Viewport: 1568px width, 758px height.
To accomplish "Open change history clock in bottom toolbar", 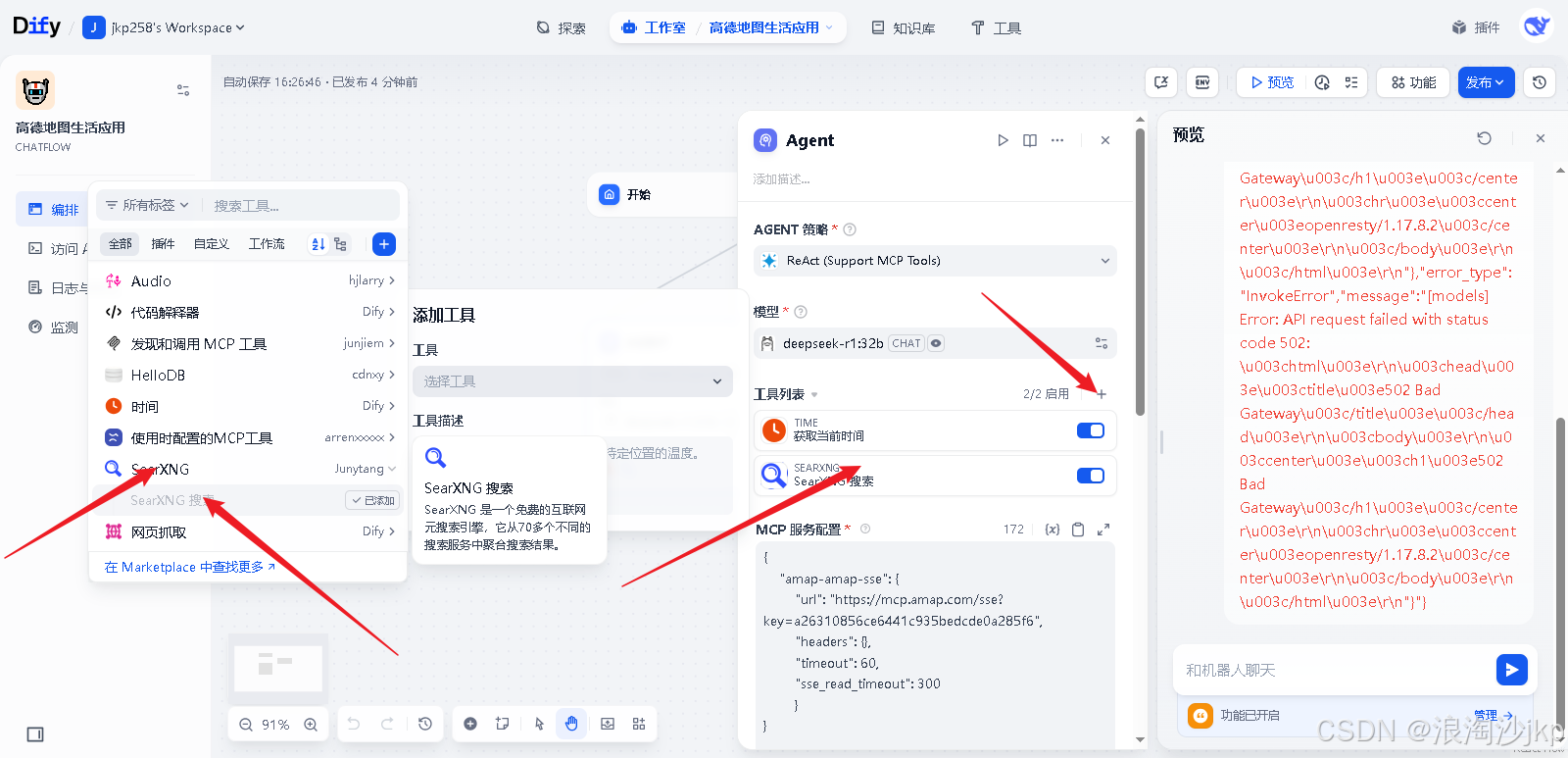I will point(424,724).
